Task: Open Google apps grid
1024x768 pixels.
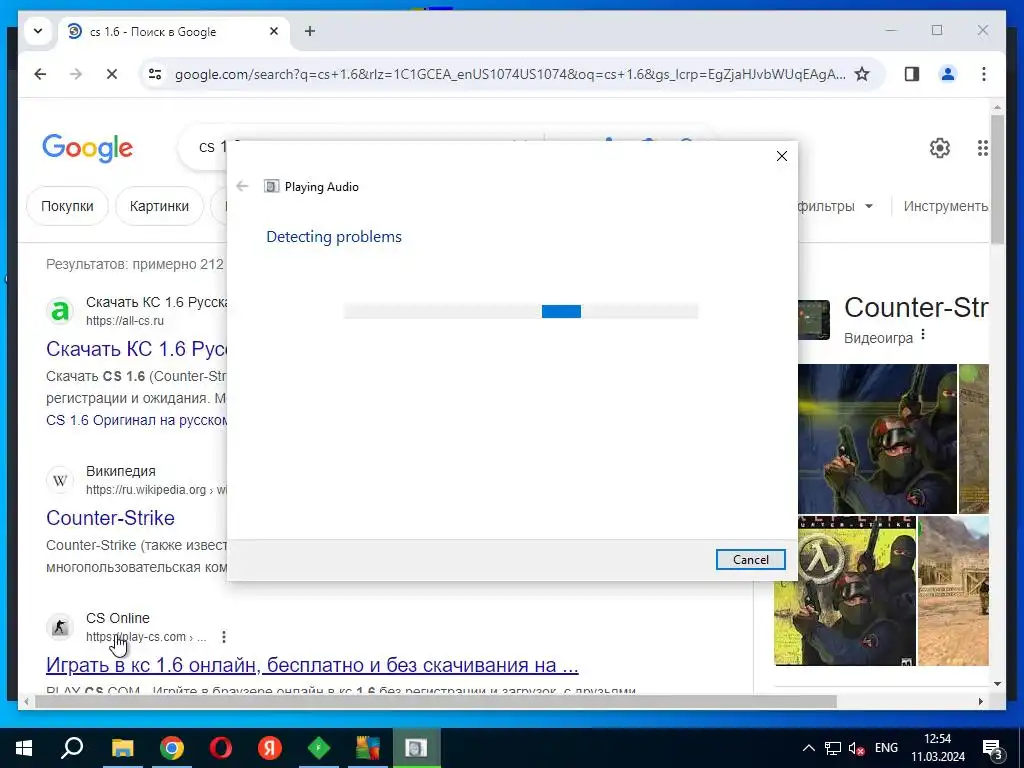Action: (x=982, y=148)
